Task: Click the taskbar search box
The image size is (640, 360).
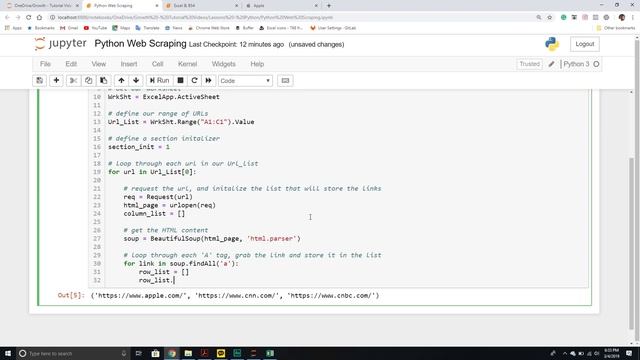Action: tap(73, 353)
